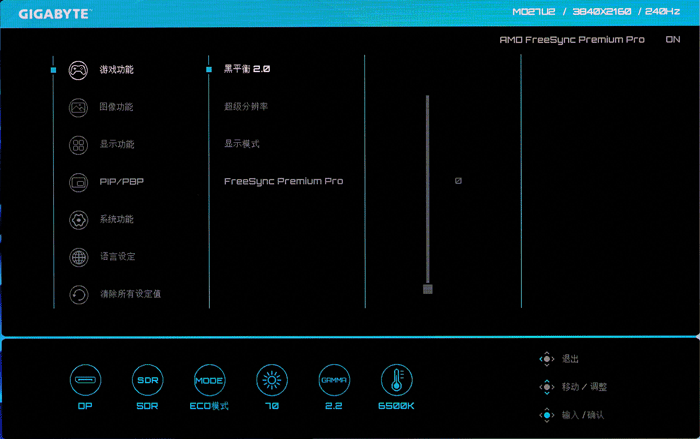Open the 语言设定 menu item
Viewport: 700px width, 439px height.
coord(117,256)
